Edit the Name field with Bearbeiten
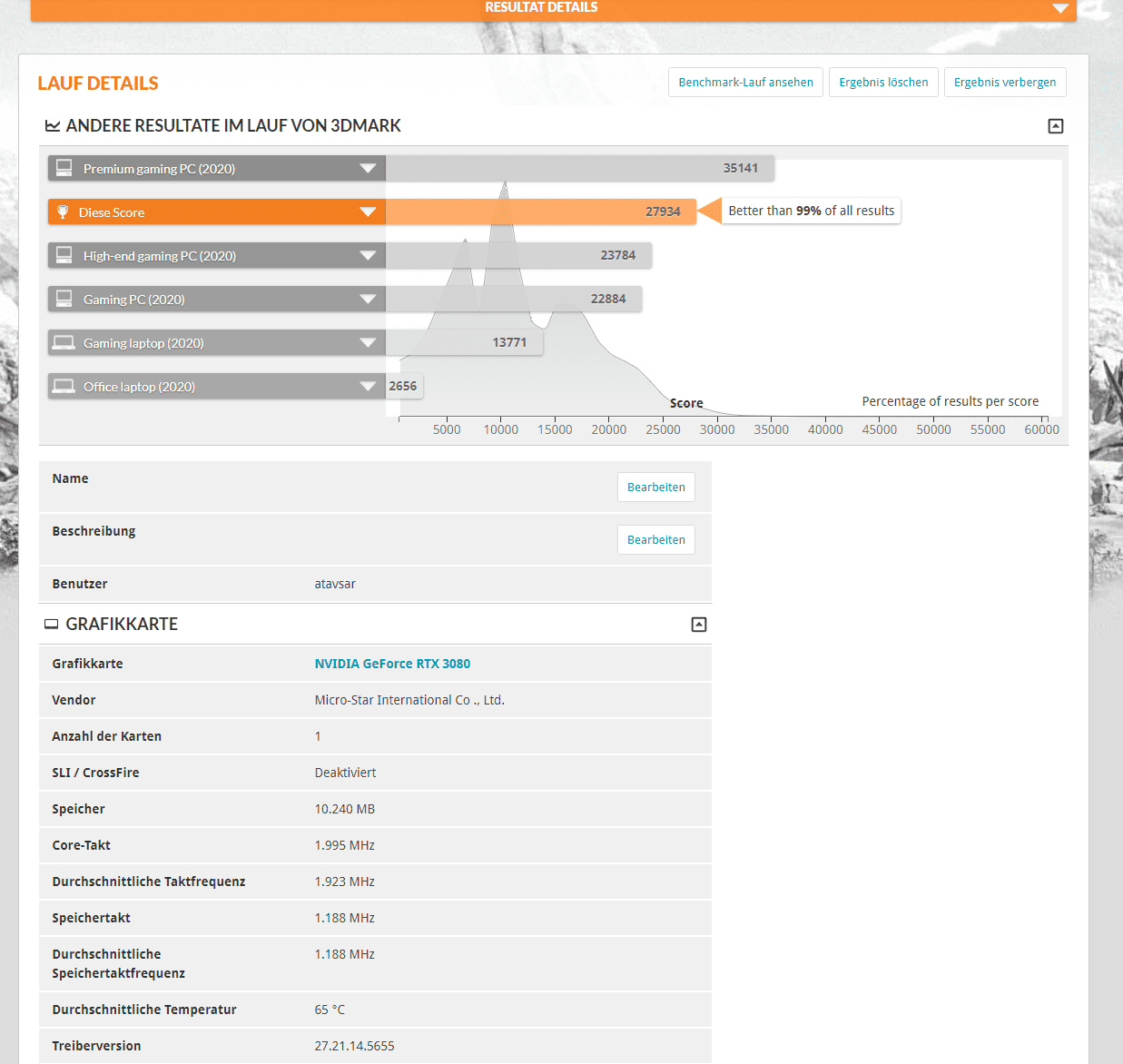The width and height of the screenshot is (1123, 1064). pyautogui.click(x=656, y=488)
